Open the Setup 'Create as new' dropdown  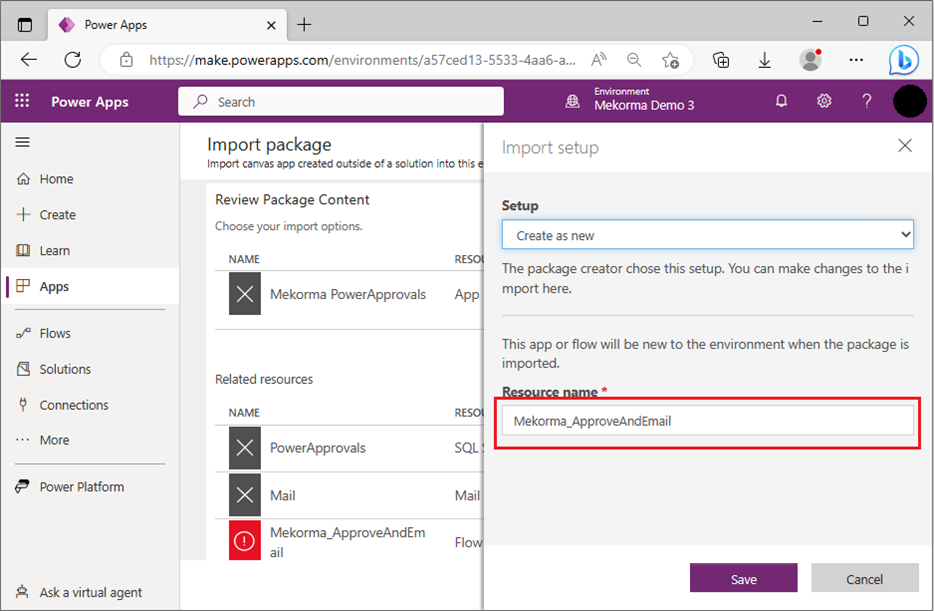point(707,236)
